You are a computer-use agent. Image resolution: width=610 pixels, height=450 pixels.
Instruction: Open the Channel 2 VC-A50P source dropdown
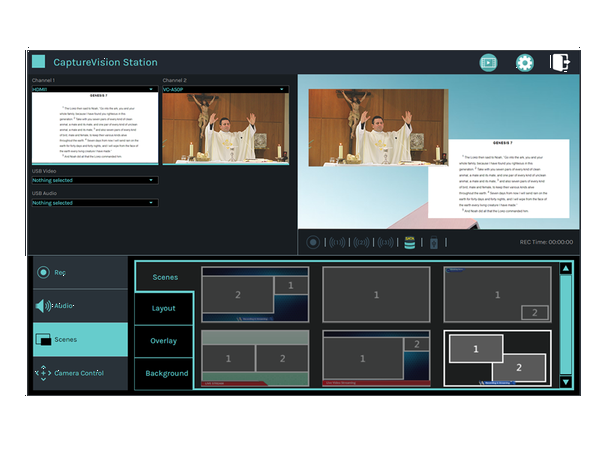coord(225,89)
